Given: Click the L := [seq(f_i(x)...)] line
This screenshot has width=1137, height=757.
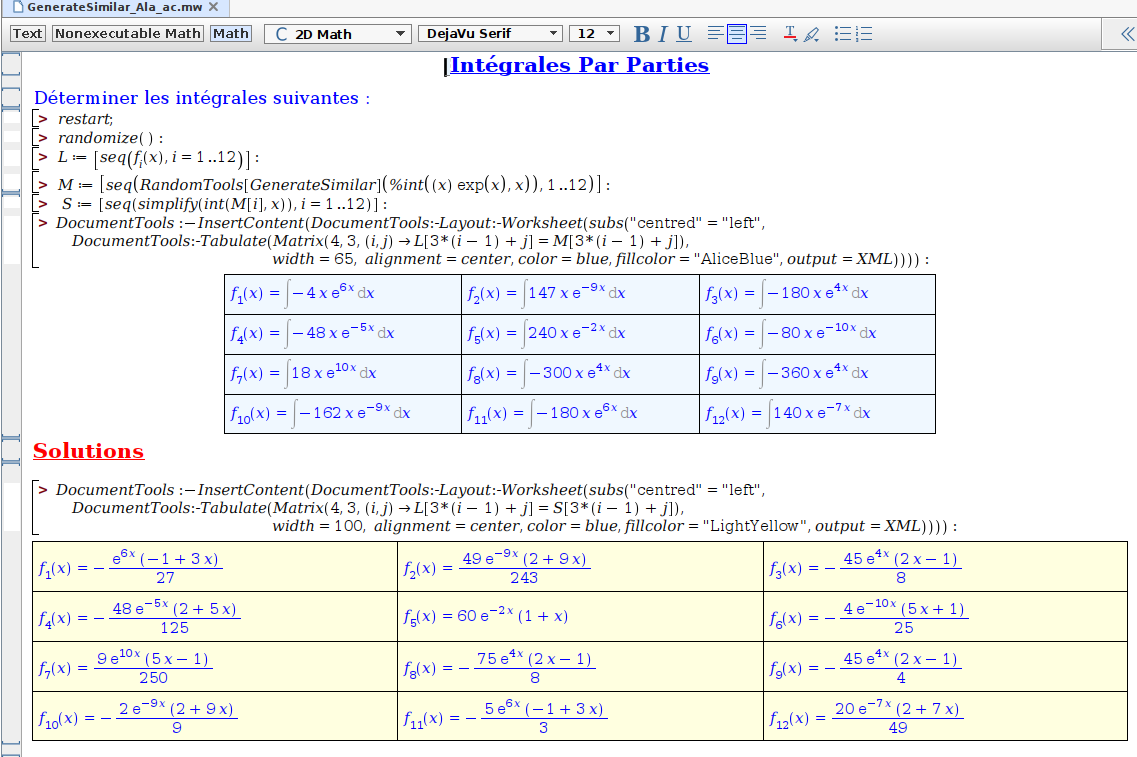Looking at the screenshot, I should [158, 157].
